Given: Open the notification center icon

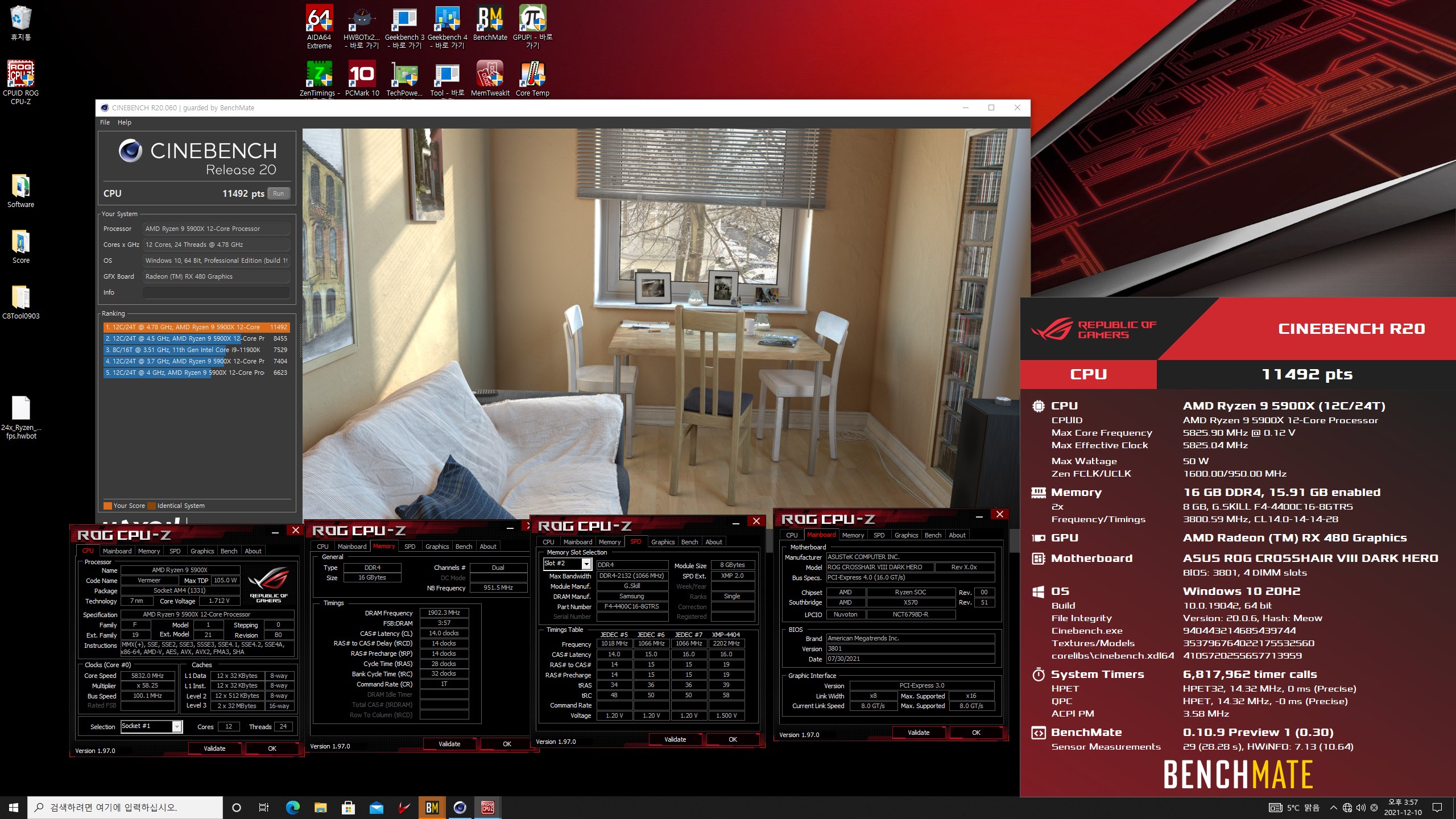Looking at the screenshot, I should click(x=1437, y=807).
